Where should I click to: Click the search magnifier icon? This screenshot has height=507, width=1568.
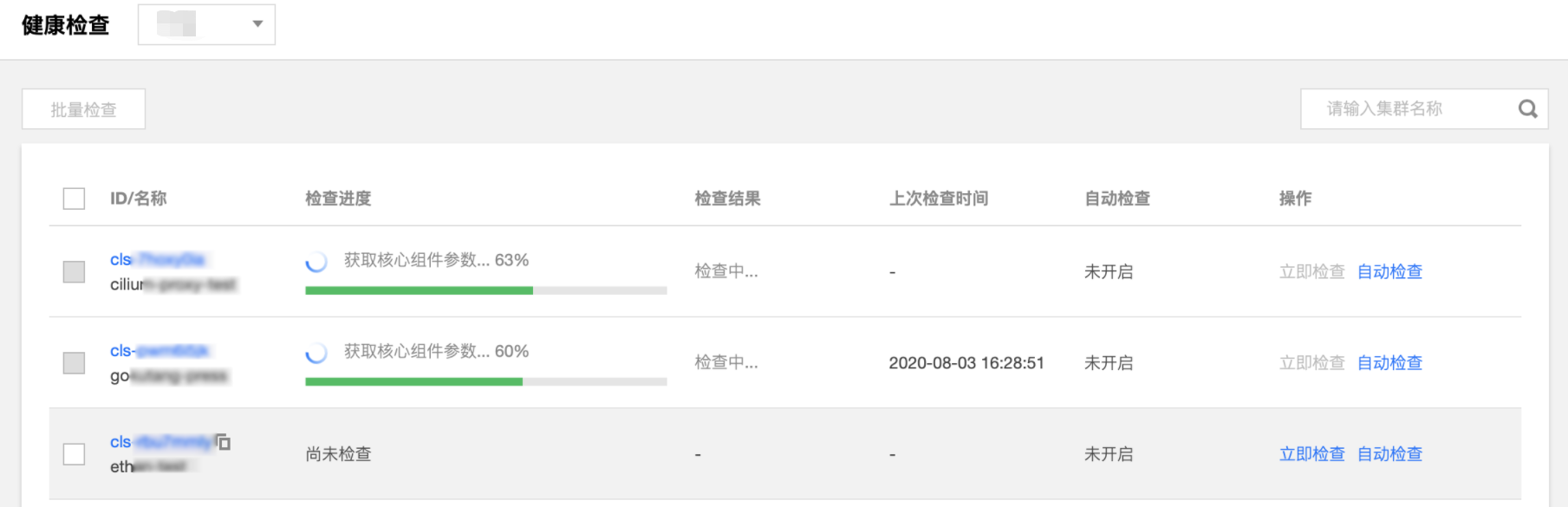pyautogui.click(x=1527, y=109)
